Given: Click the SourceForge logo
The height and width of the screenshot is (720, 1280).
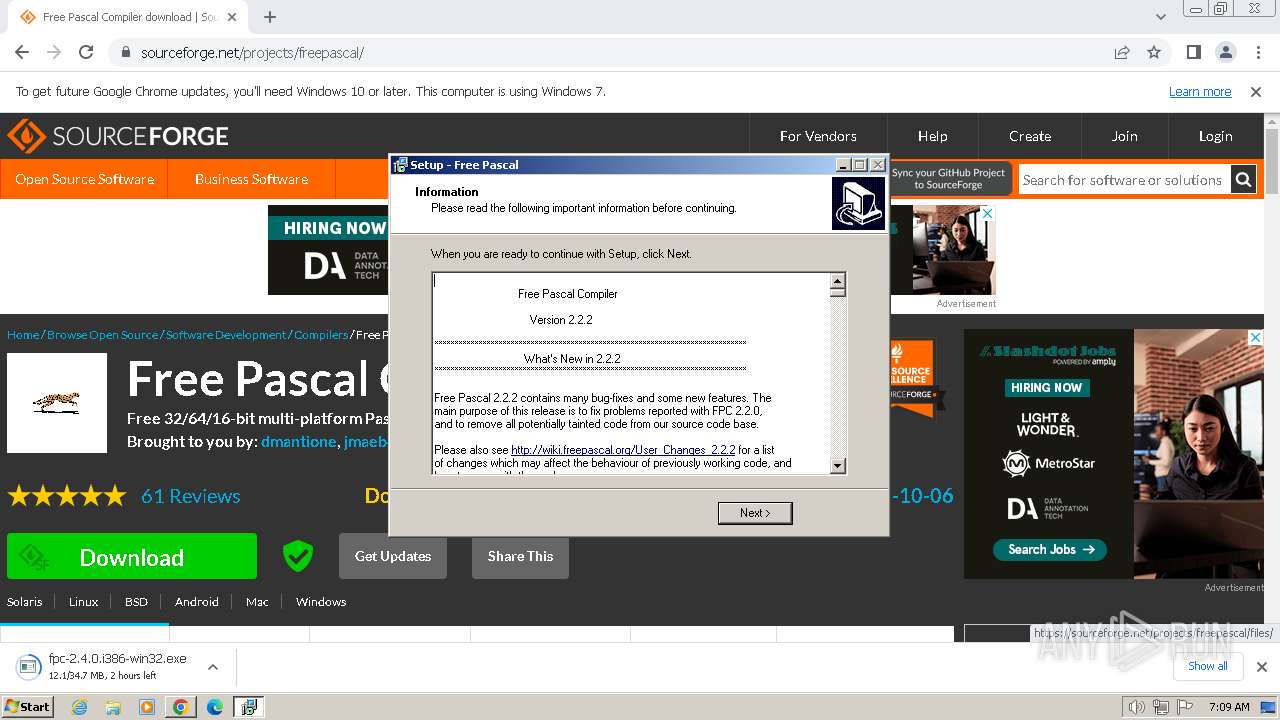Looking at the screenshot, I should 118,136.
